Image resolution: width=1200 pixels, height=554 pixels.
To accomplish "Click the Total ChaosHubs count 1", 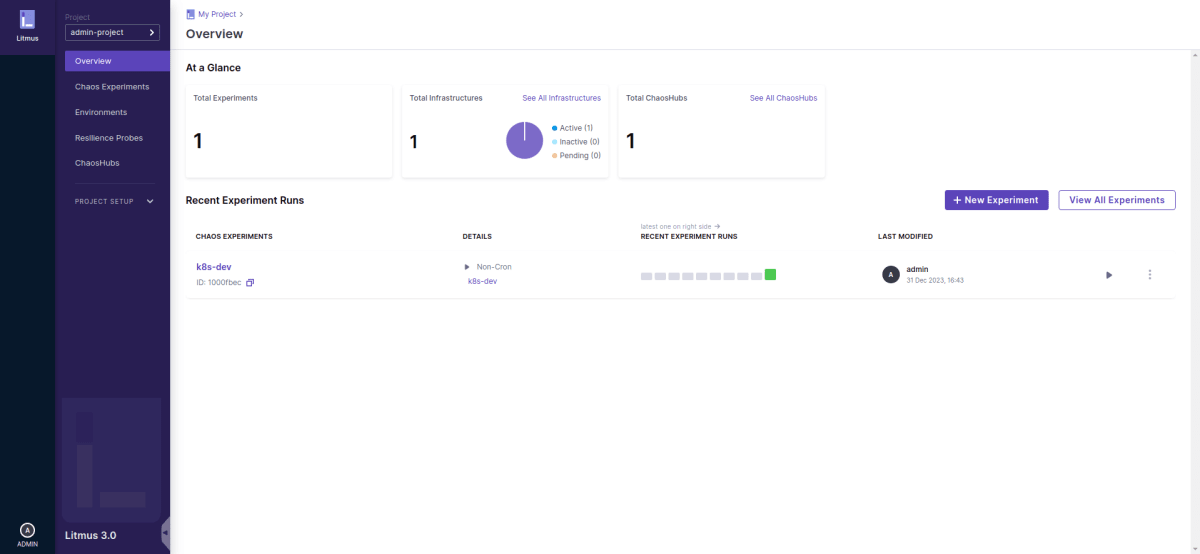I will click(x=630, y=141).
